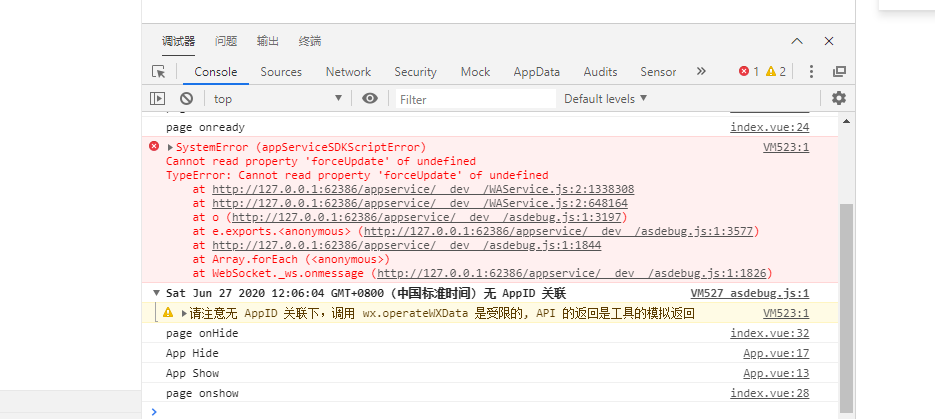Screen dimensions: 935x419
Task: Open source link index.vue:32
Action: click(x=770, y=333)
